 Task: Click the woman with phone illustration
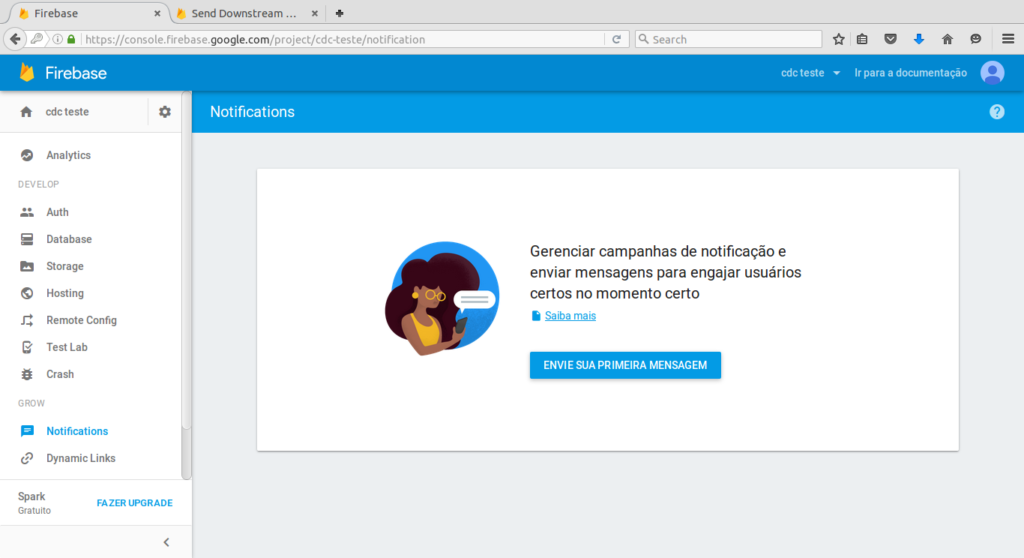click(443, 299)
